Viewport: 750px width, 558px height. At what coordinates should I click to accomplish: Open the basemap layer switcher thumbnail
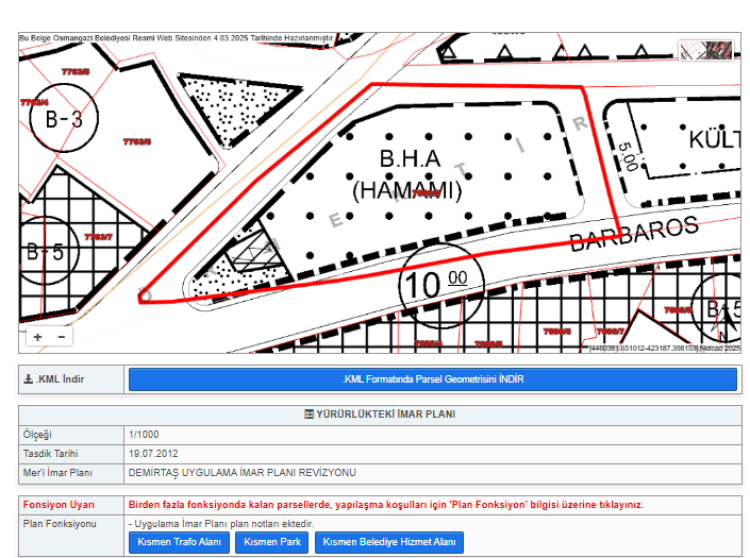click(x=706, y=50)
